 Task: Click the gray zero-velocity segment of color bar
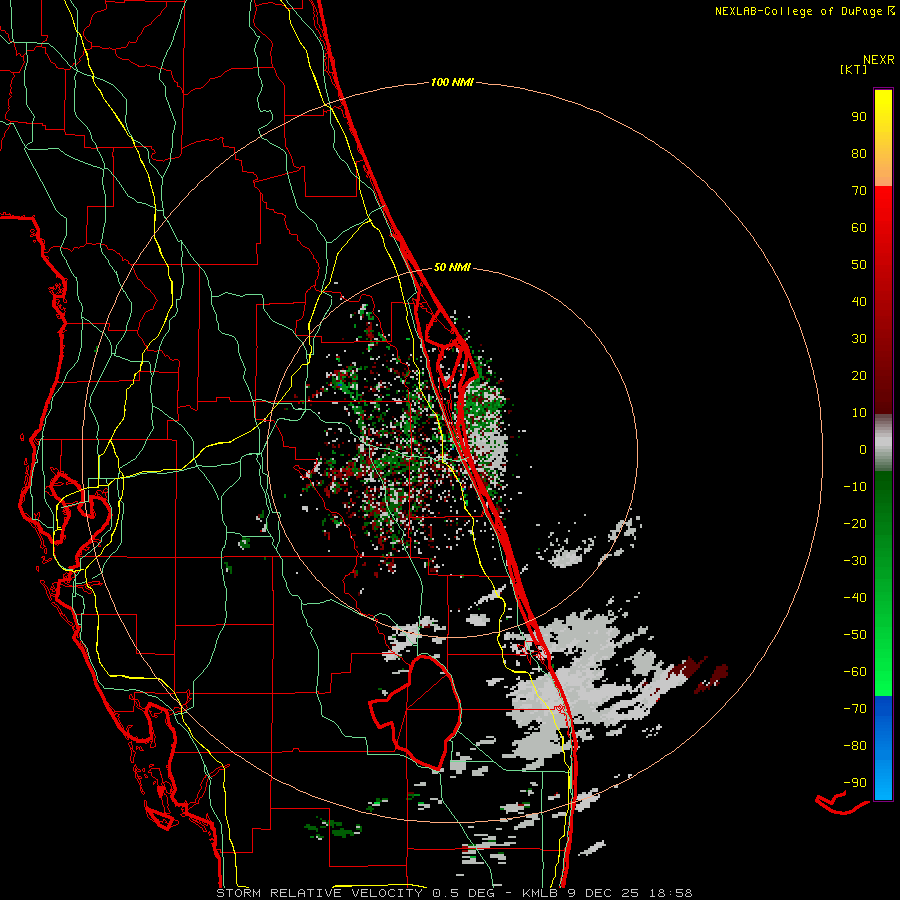pyautogui.click(x=883, y=443)
